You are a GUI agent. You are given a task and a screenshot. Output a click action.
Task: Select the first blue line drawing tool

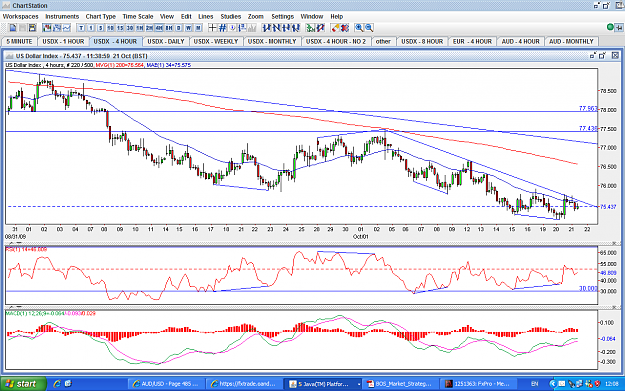(x=267, y=28)
